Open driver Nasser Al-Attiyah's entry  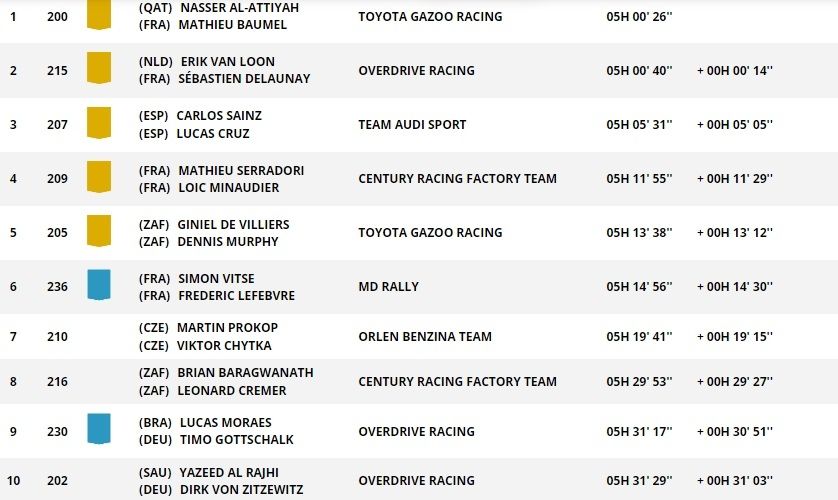coord(240,5)
